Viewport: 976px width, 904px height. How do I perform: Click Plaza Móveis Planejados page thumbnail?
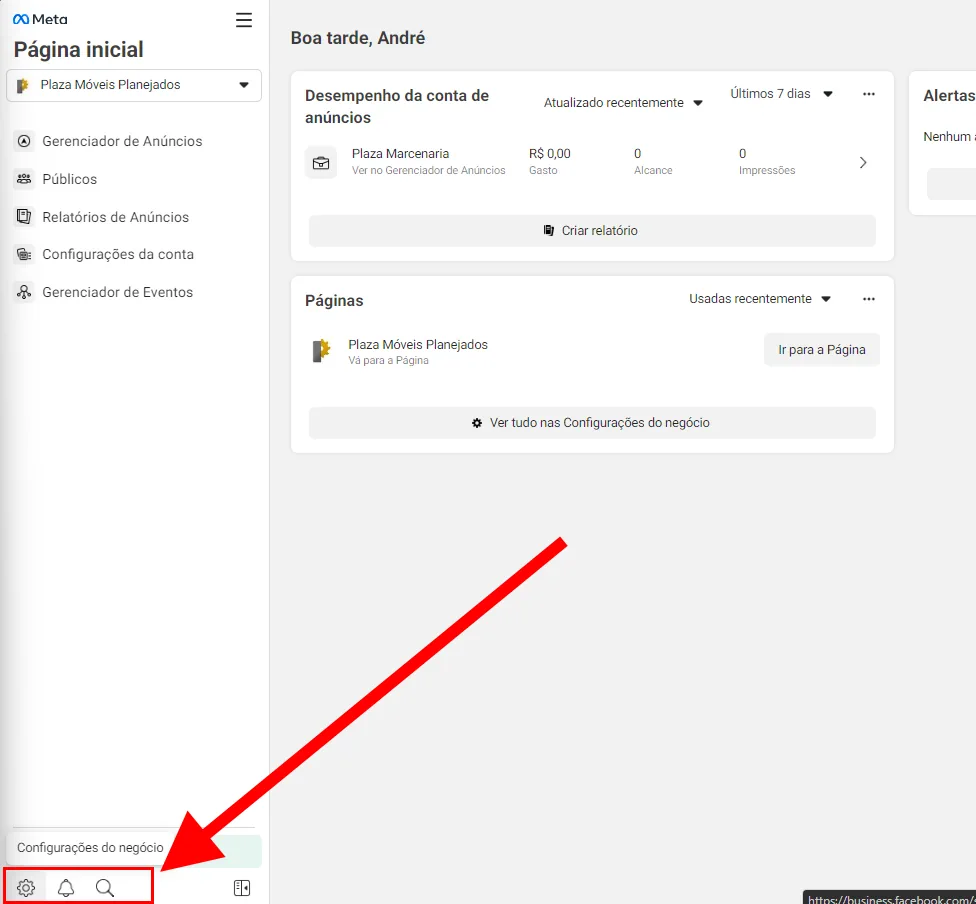pyautogui.click(x=321, y=351)
